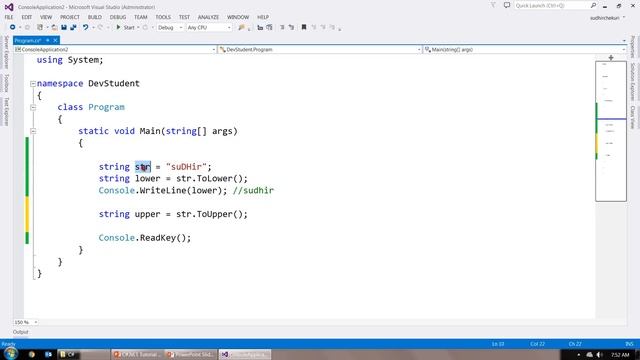Viewport: 640px width, 360px height.
Task: Open the Class View side tab
Action: (x=633, y=117)
